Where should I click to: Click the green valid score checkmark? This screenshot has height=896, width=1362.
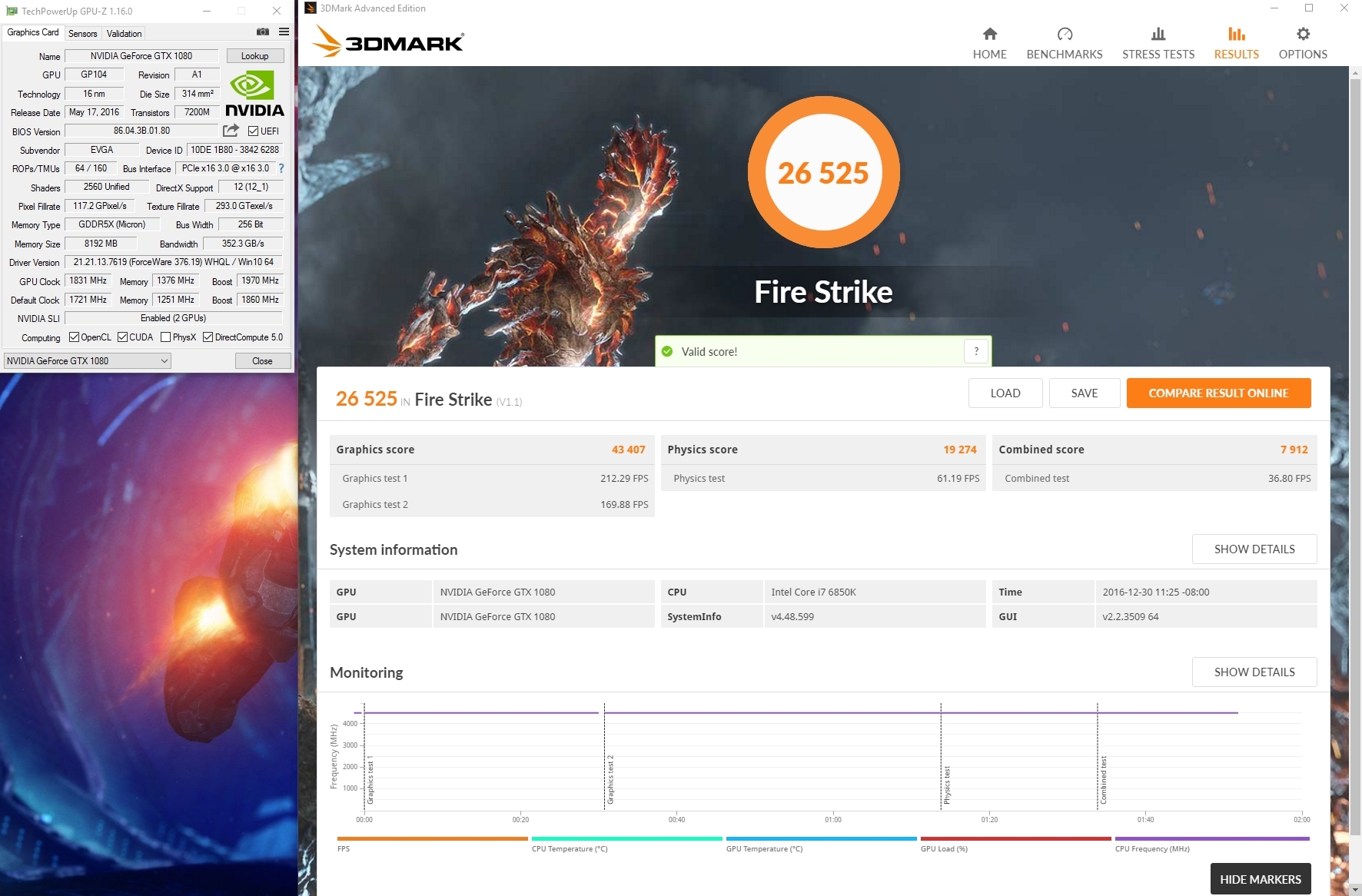coord(667,351)
